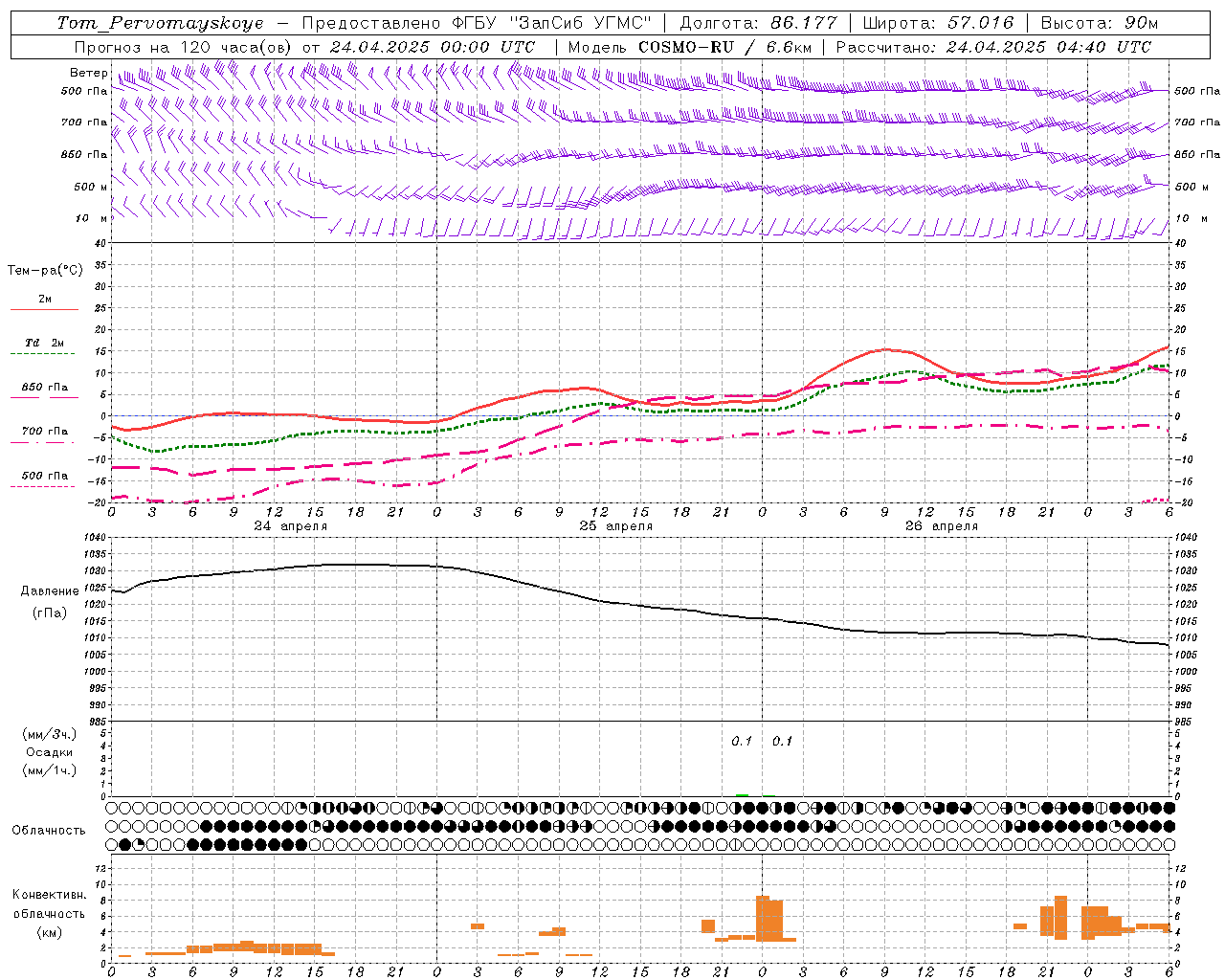Click the Облачность cloud cover label

(x=49, y=830)
